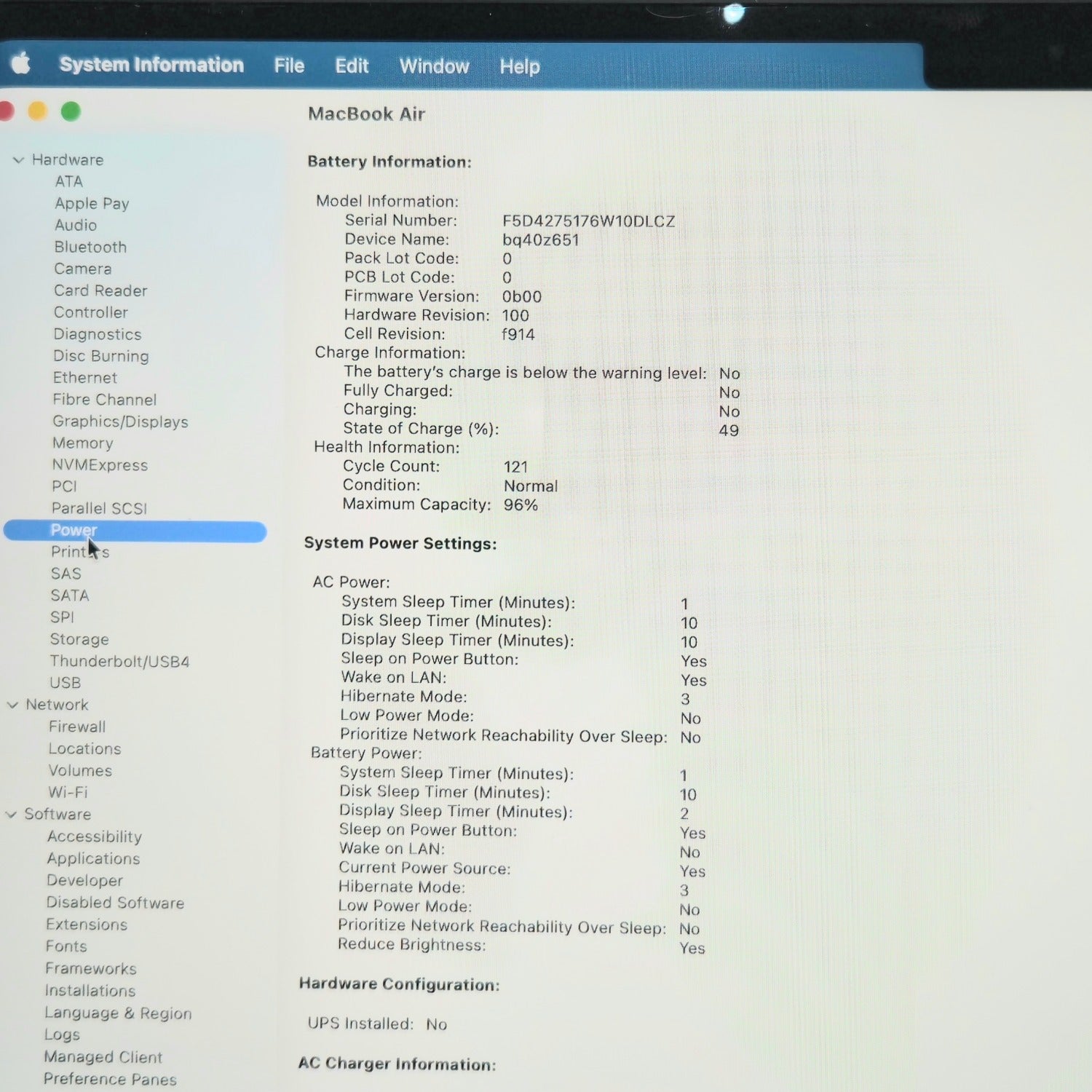Select Developer under Software

84,880
